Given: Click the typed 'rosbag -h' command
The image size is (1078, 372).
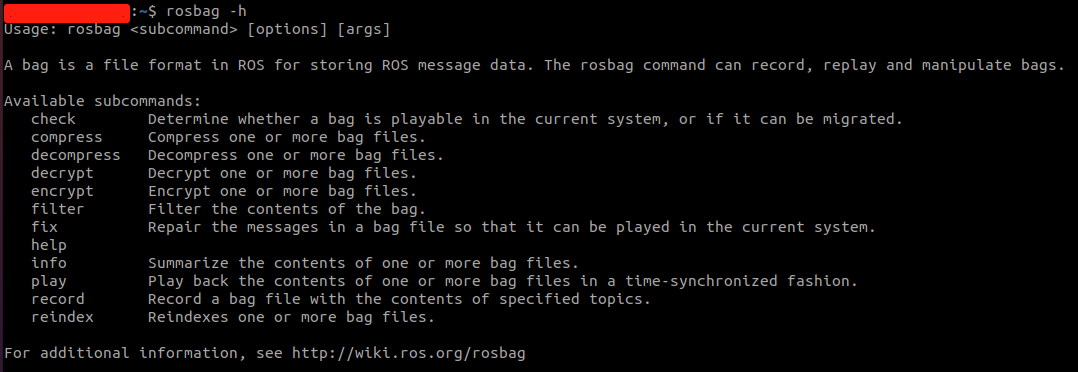Looking at the screenshot, I should click(x=206, y=11).
